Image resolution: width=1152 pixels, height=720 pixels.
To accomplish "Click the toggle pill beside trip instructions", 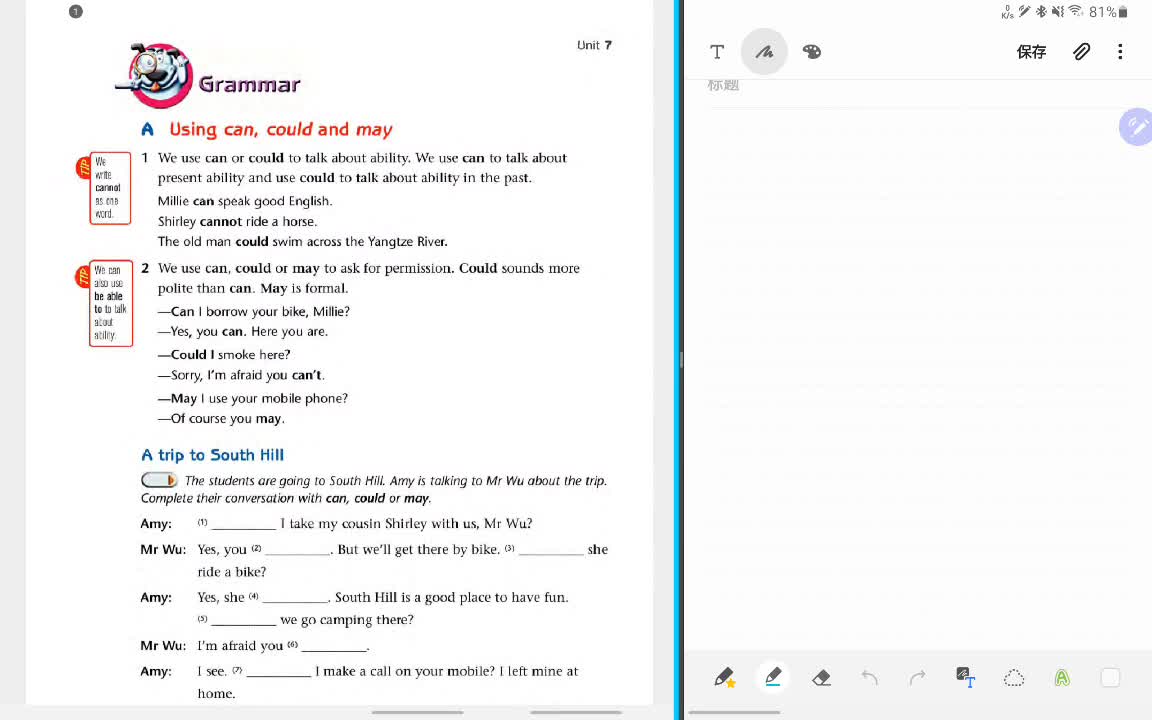I will 159,480.
